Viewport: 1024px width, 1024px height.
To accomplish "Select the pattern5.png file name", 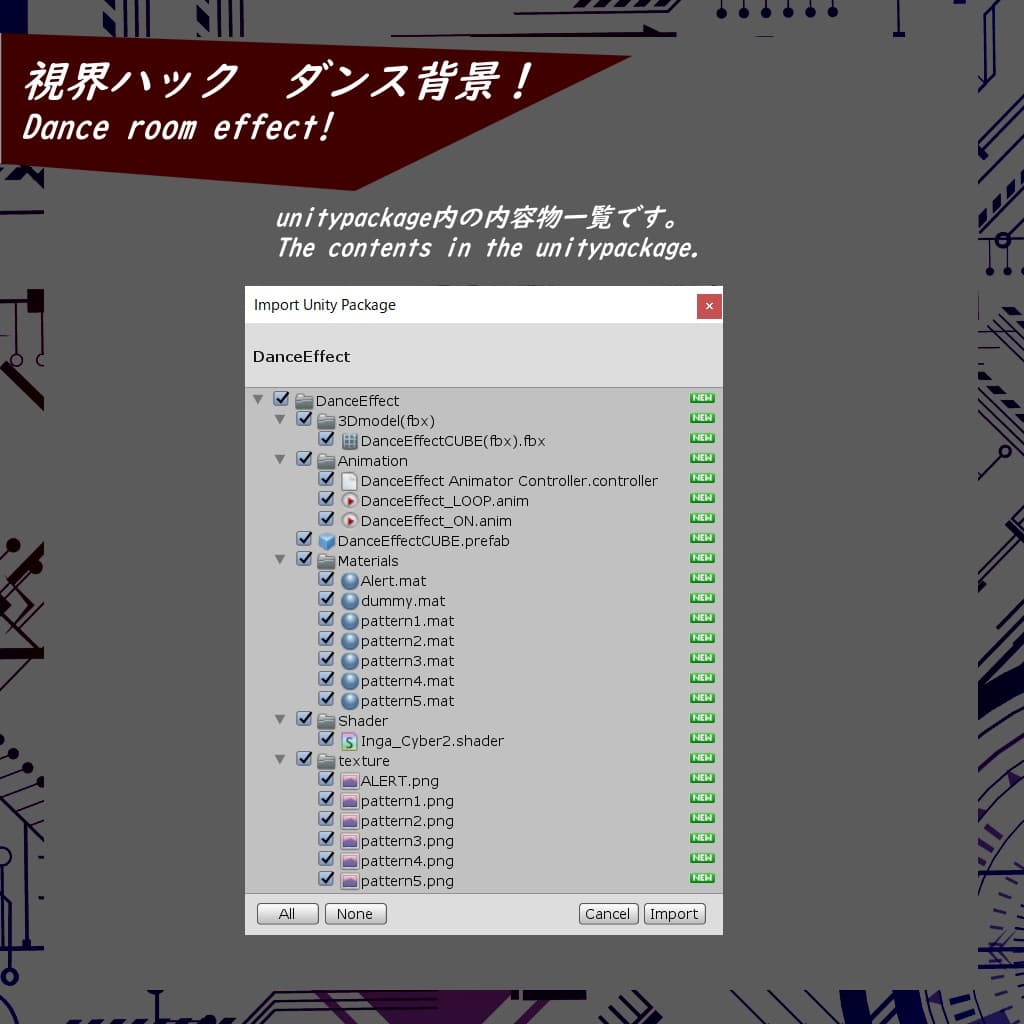I will (x=407, y=881).
